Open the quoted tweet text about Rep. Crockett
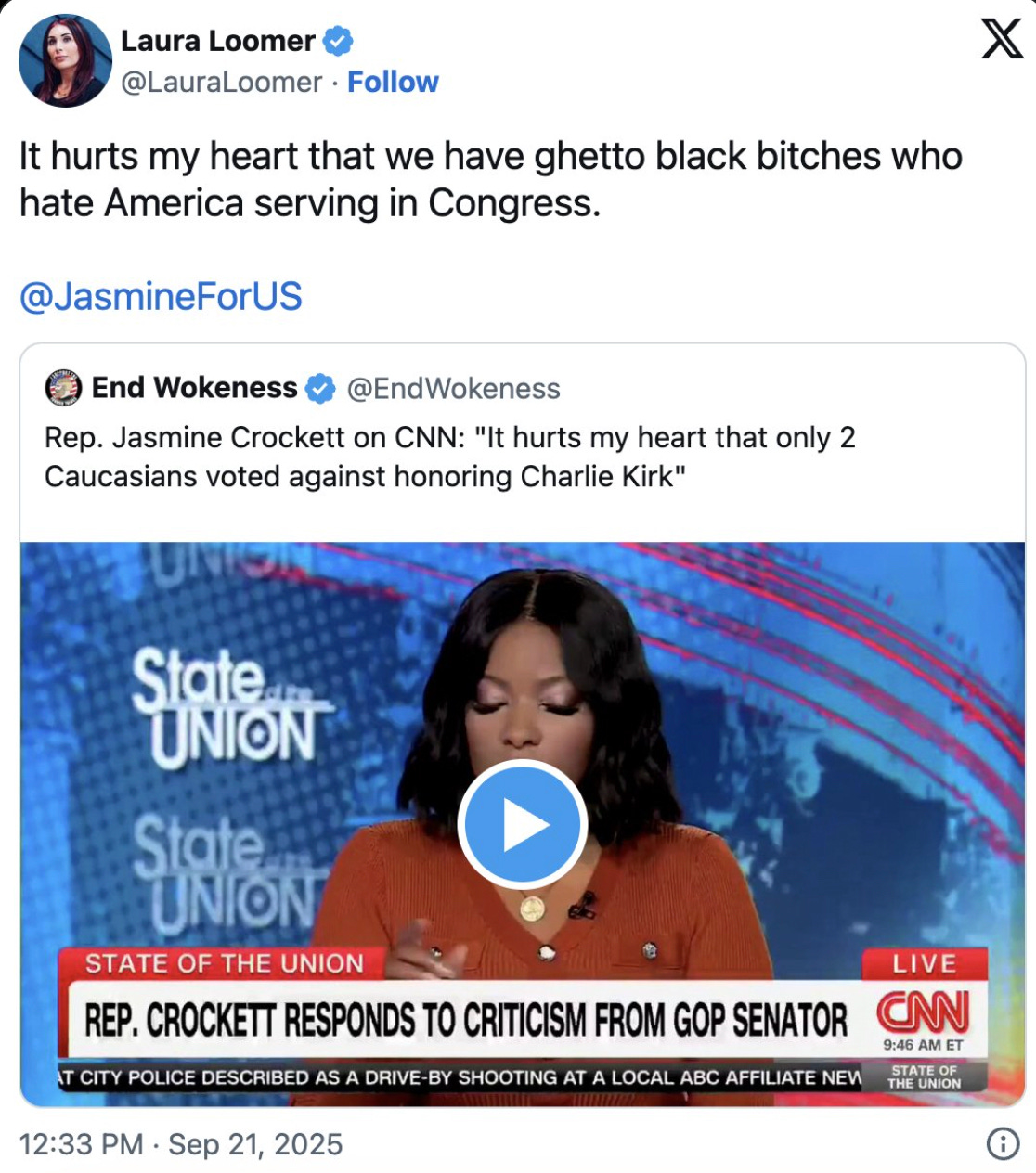The image size is (1036, 1173). (450, 457)
